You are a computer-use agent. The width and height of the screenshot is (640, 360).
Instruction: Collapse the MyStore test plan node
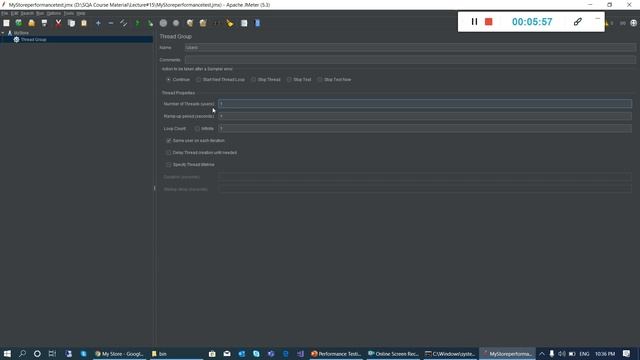[3, 33]
